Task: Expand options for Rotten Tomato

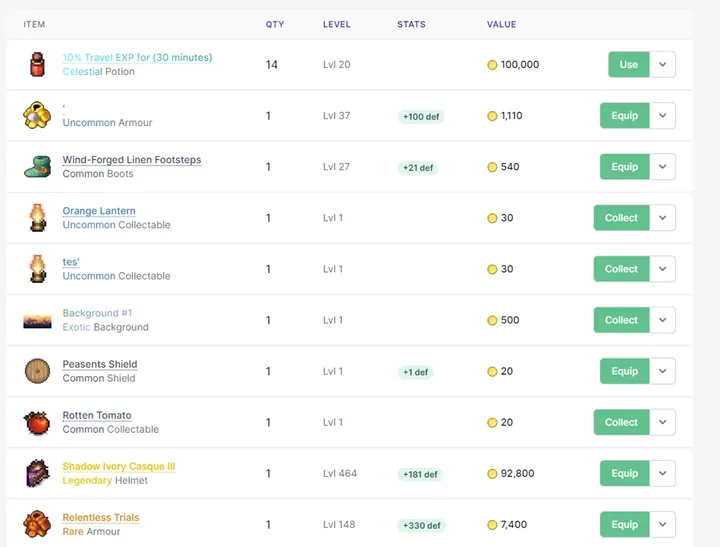Action: coord(662,422)
